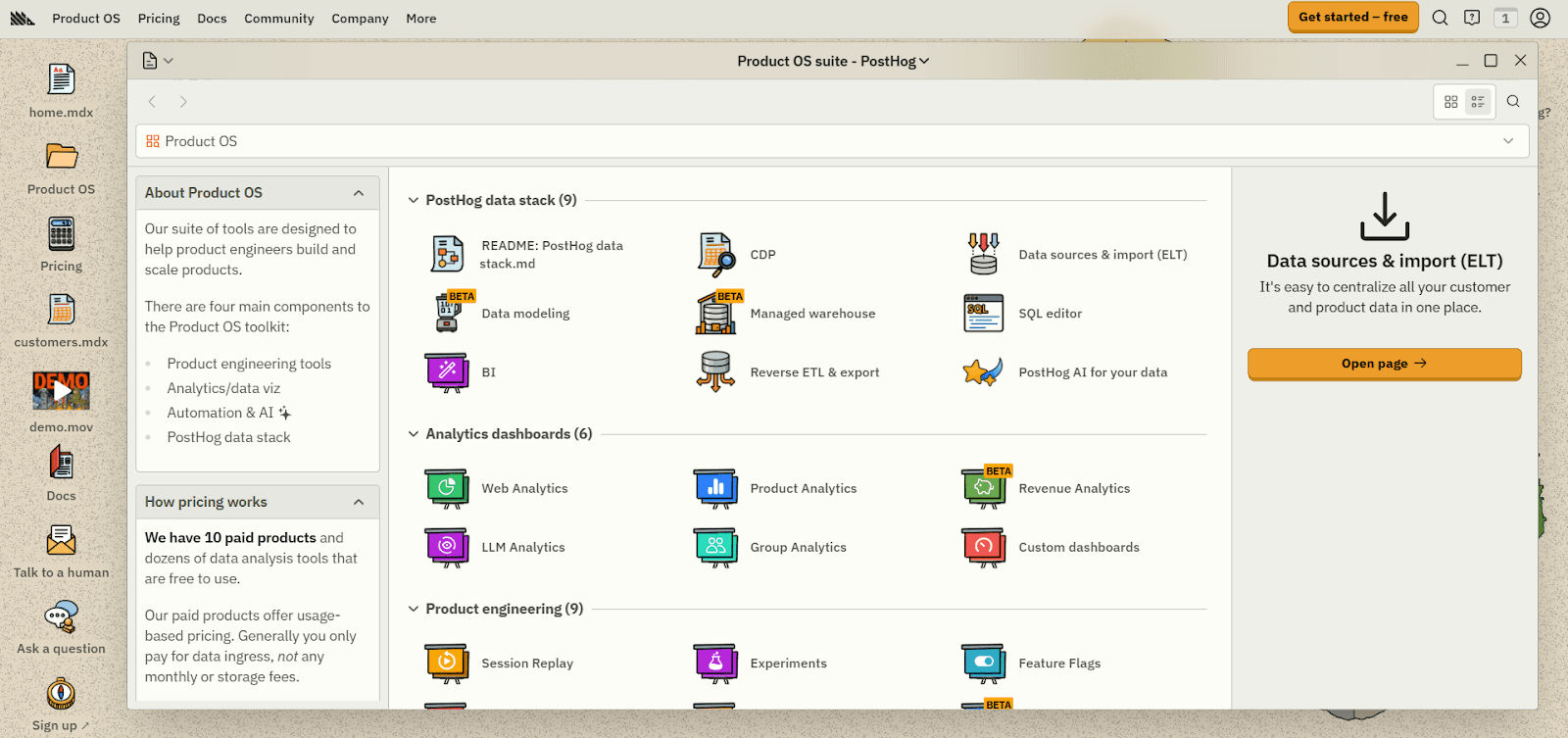Click the large download icon in the details pane

[x=1385, y=216]
